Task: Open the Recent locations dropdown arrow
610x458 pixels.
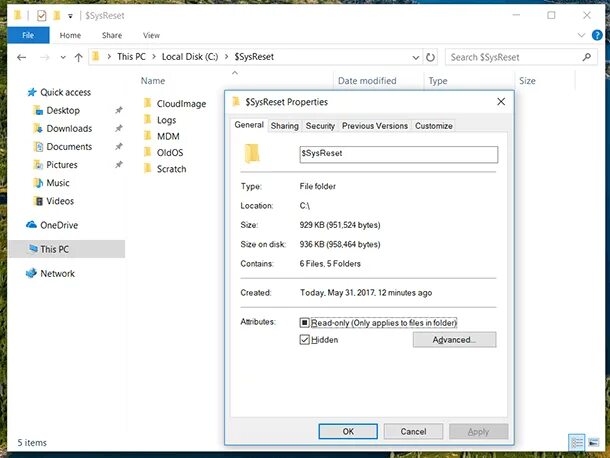Action: pos(63,58)
